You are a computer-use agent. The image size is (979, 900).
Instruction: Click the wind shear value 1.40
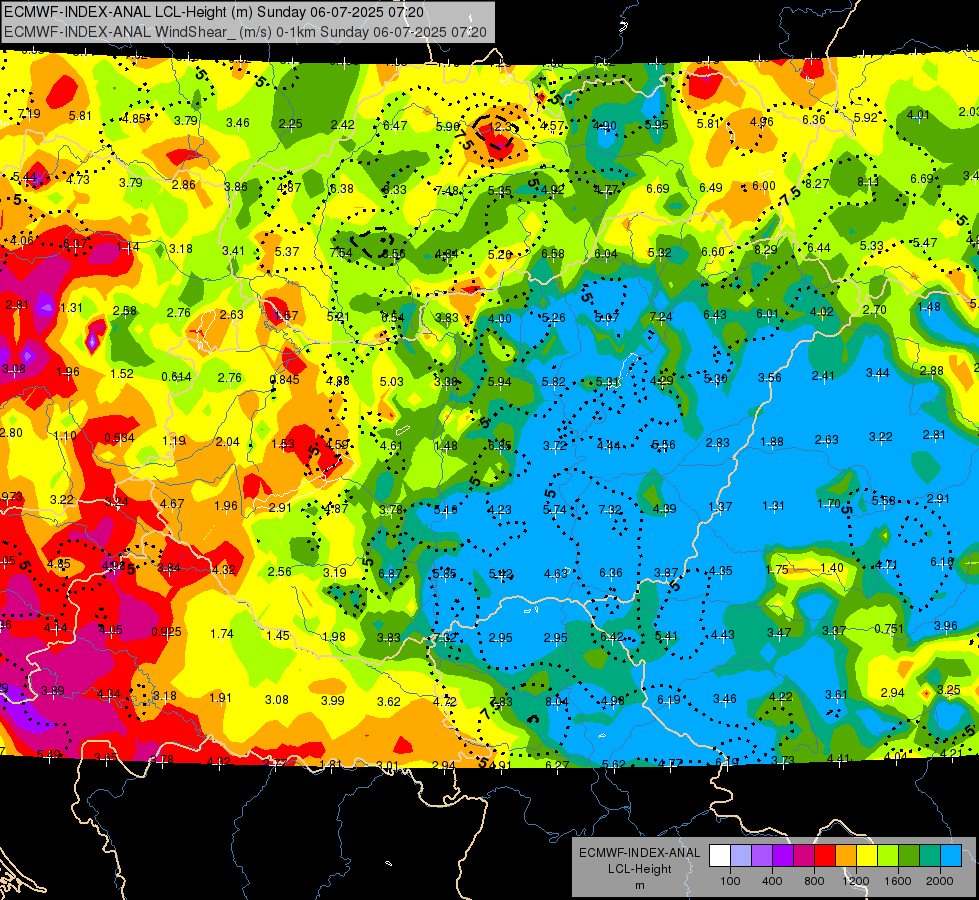[832, 568]
